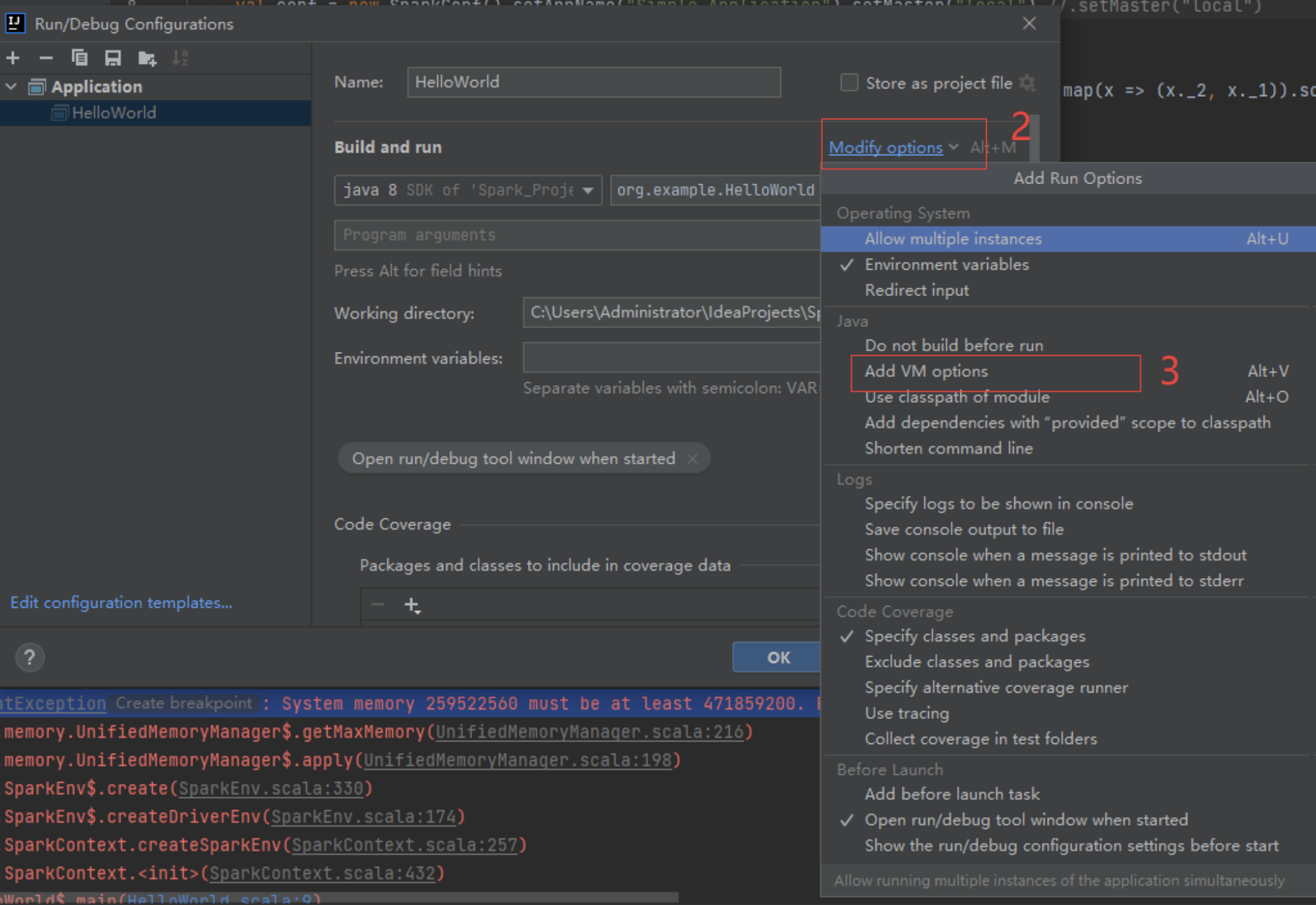Toggle the Environment variables option

(946, 265)
